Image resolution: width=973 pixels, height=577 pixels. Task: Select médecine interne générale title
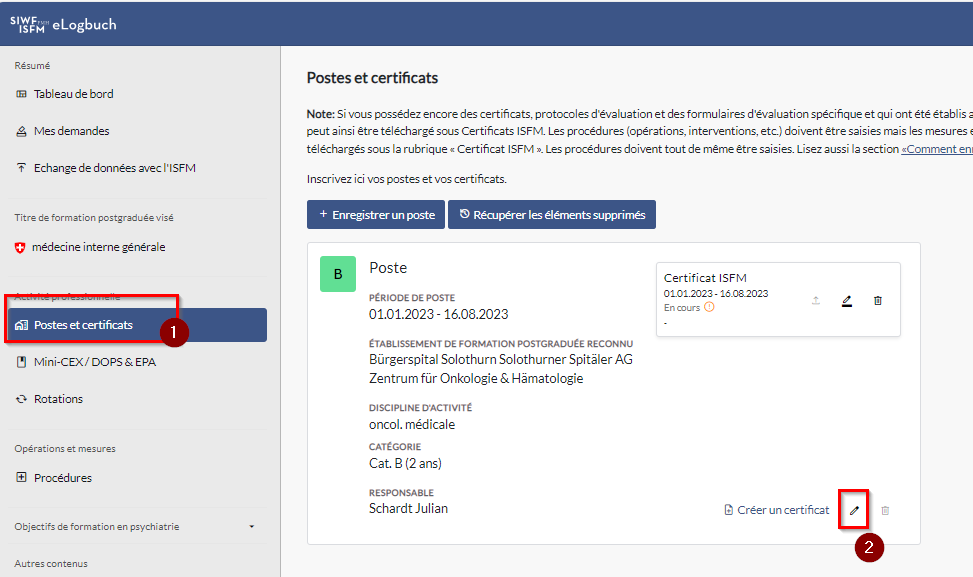[x=99, y=247]
